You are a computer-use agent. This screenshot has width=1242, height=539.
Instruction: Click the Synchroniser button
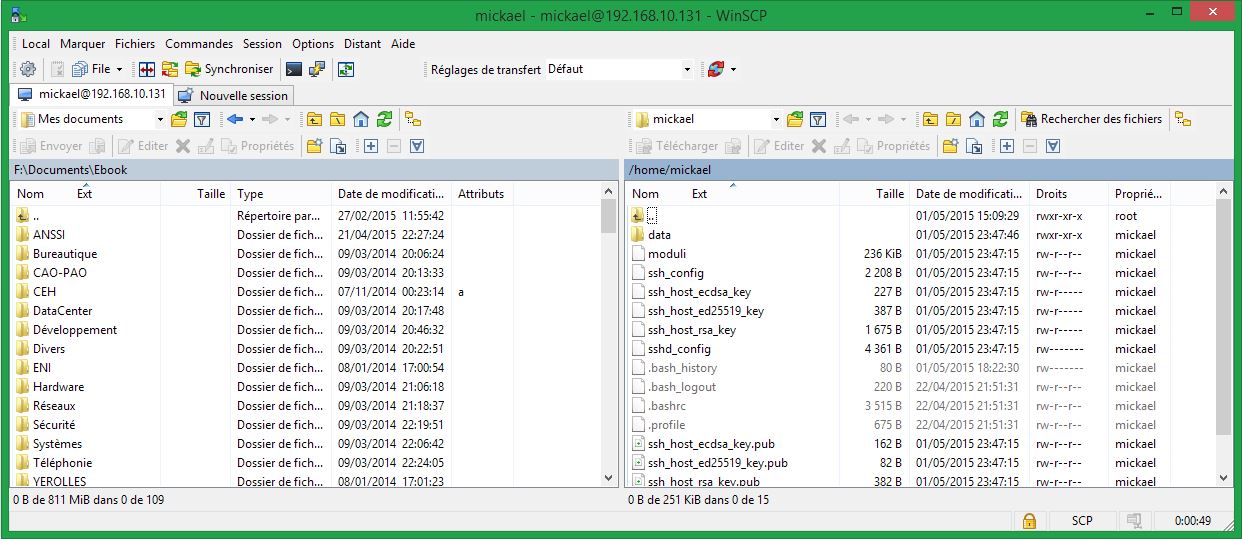(x=229, y=69)
